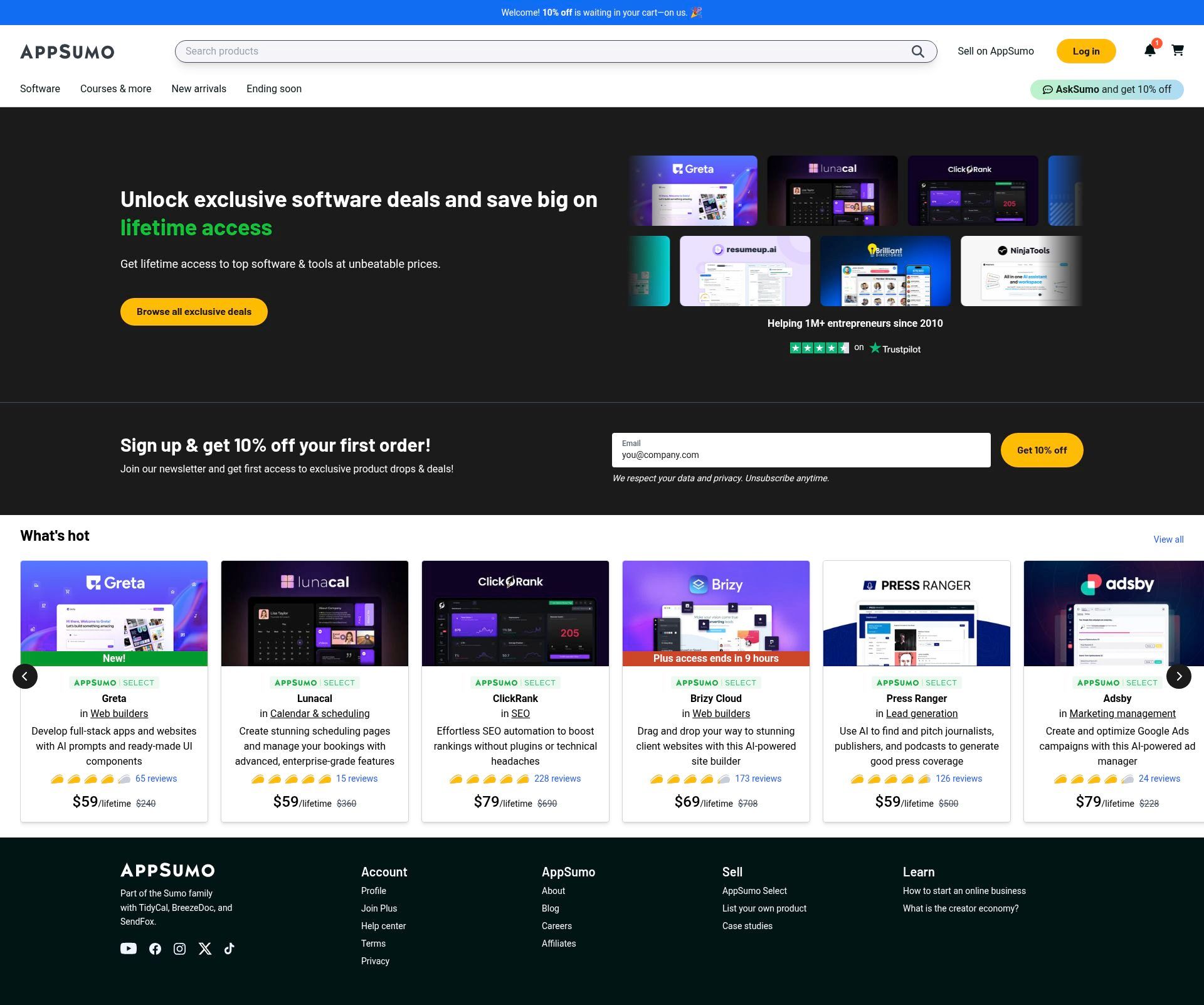Click Calendar & scheduling category link
Image resolution: width=1204 pixels, height=1005 pixels.
(320, 713)
